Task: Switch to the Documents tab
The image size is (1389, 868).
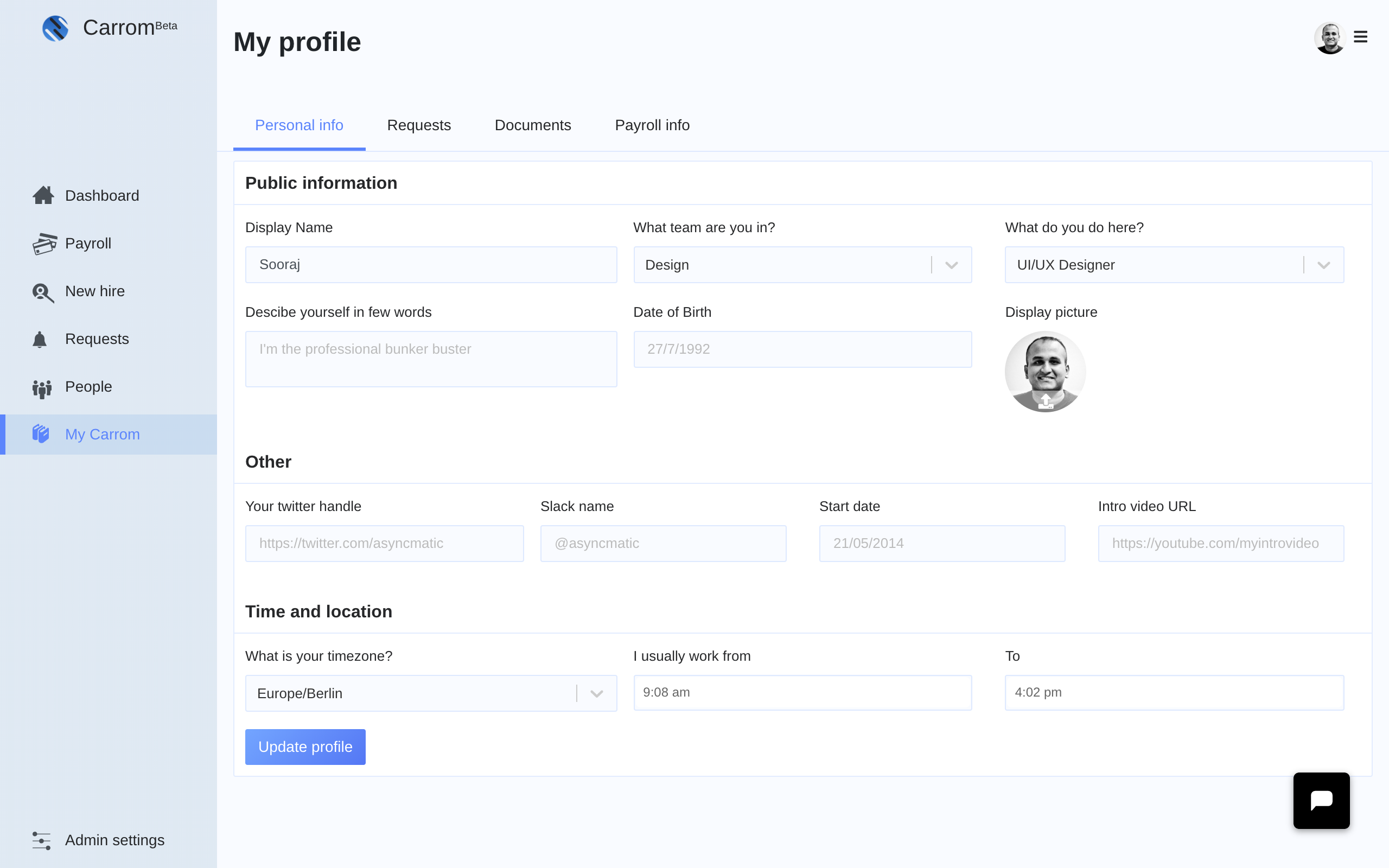Action: pyautogui.click(x=533, y=125)
